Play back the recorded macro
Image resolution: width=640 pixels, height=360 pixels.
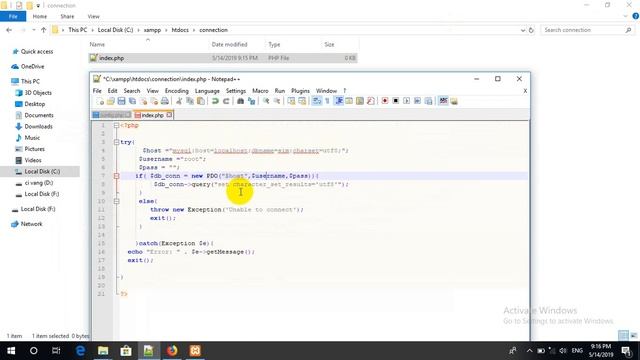pos(407,100)
